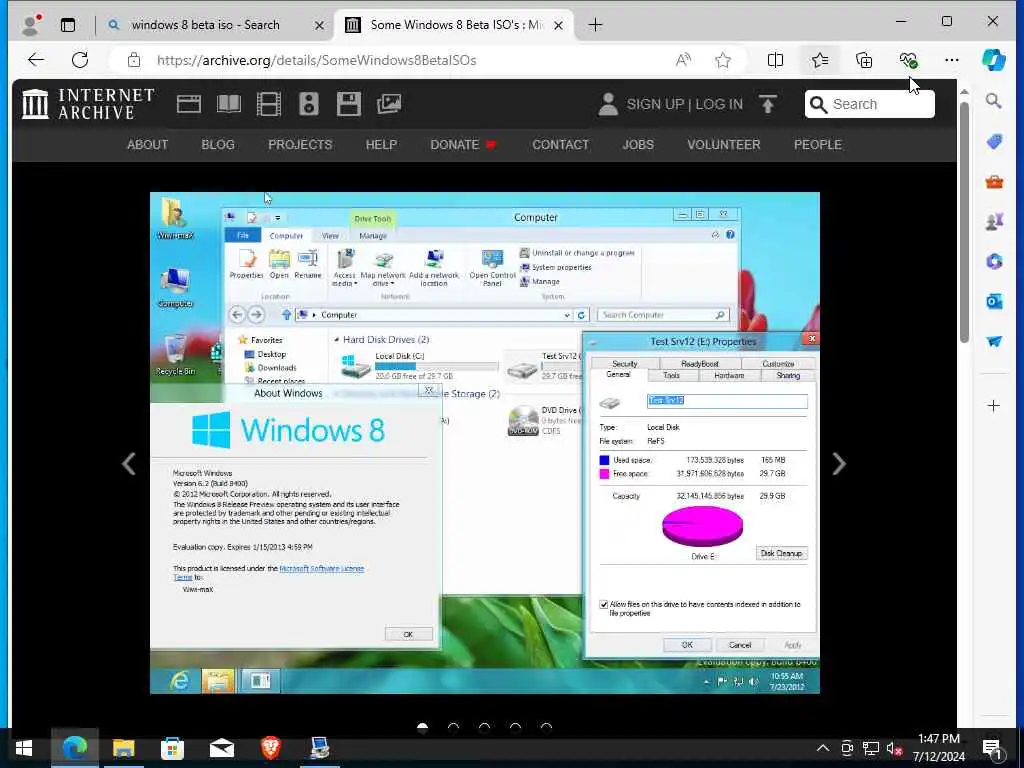Screen dimensions: 1024x768
Task: Show previous carousel image
Action: tap(129, 464)
